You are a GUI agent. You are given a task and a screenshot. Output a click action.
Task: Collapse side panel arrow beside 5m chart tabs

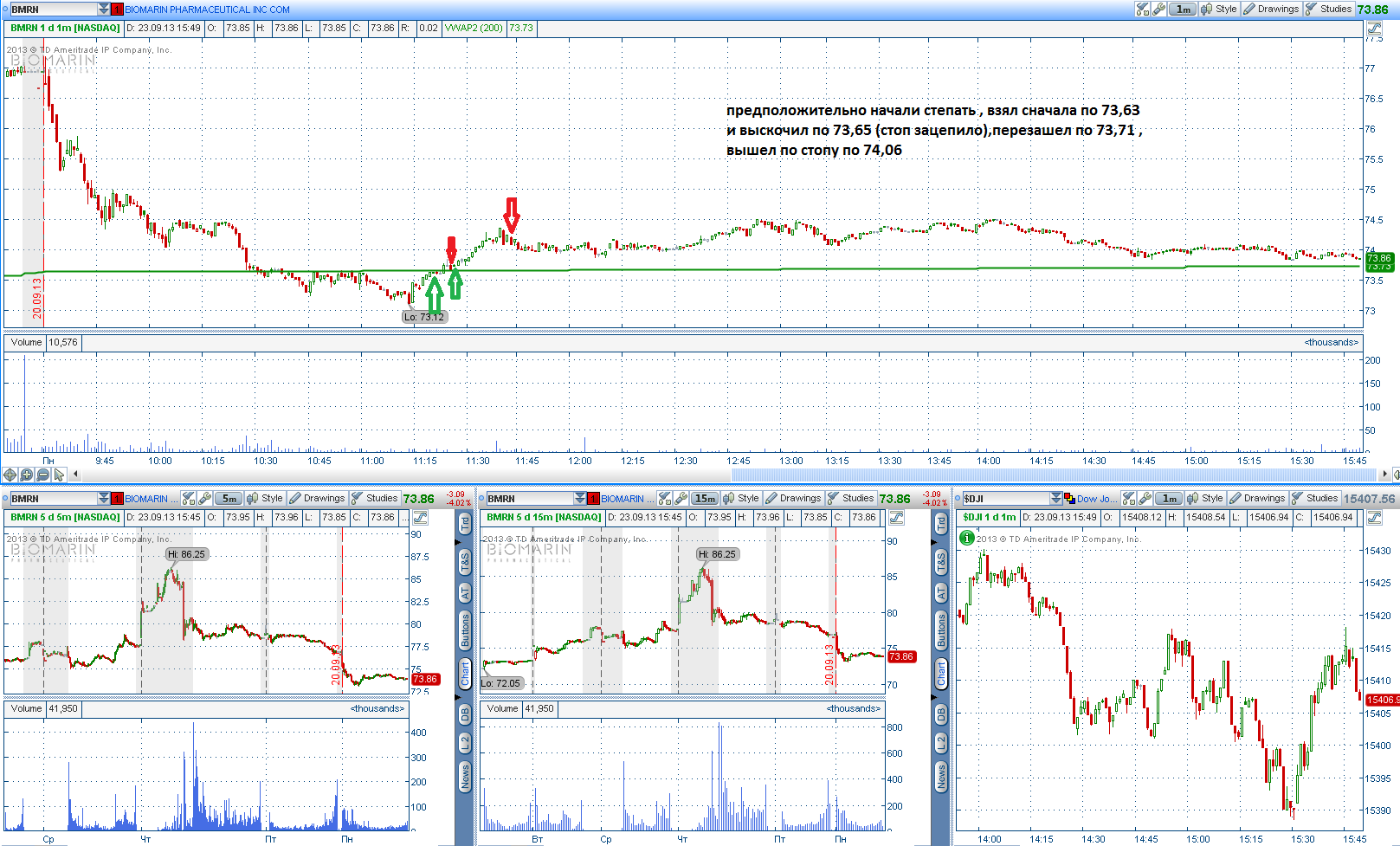[x=458, y=542]
